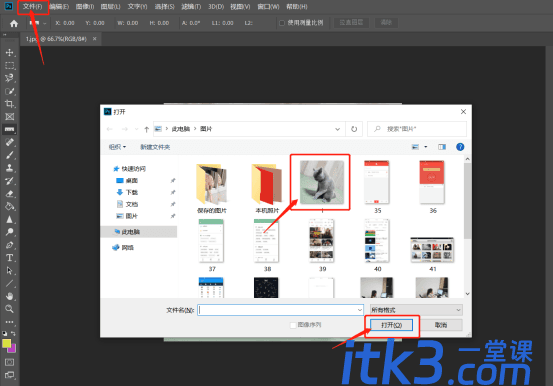Select the History Brush tool
The width and height of the screenshot is (553, 386).
[10, 181]
